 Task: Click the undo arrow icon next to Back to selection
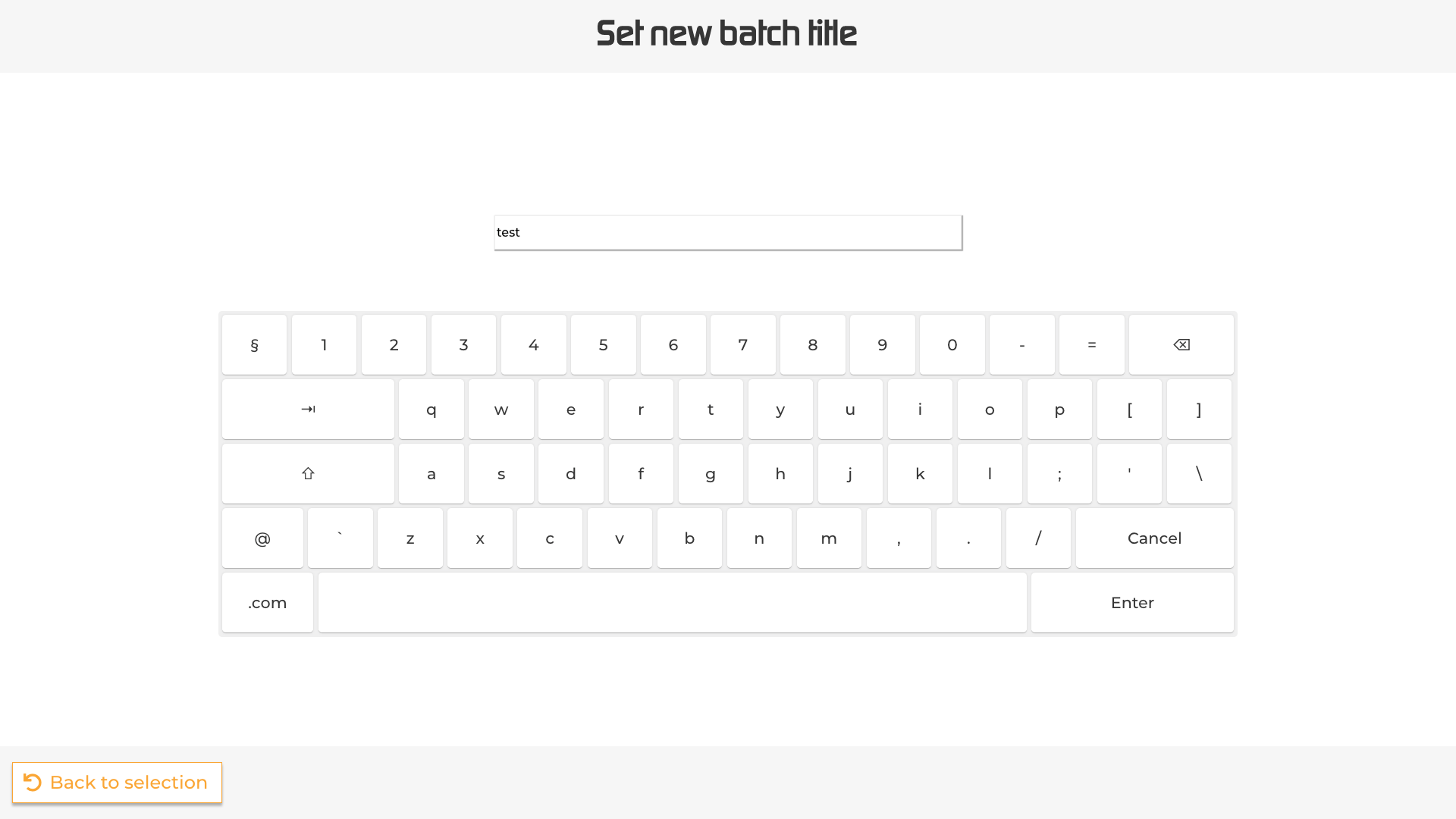pos(32,782)
